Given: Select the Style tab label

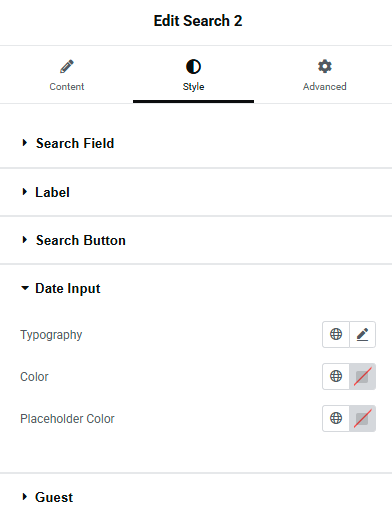Looking at the screenshot, I should (193, 87).
